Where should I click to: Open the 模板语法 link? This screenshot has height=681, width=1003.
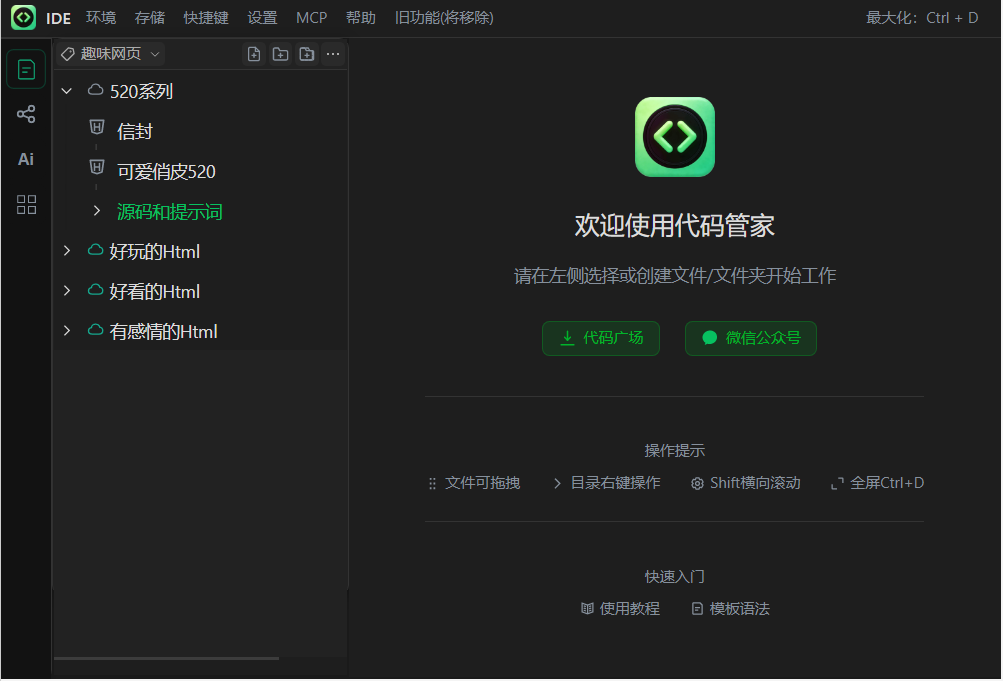click(x=731, y=609)
